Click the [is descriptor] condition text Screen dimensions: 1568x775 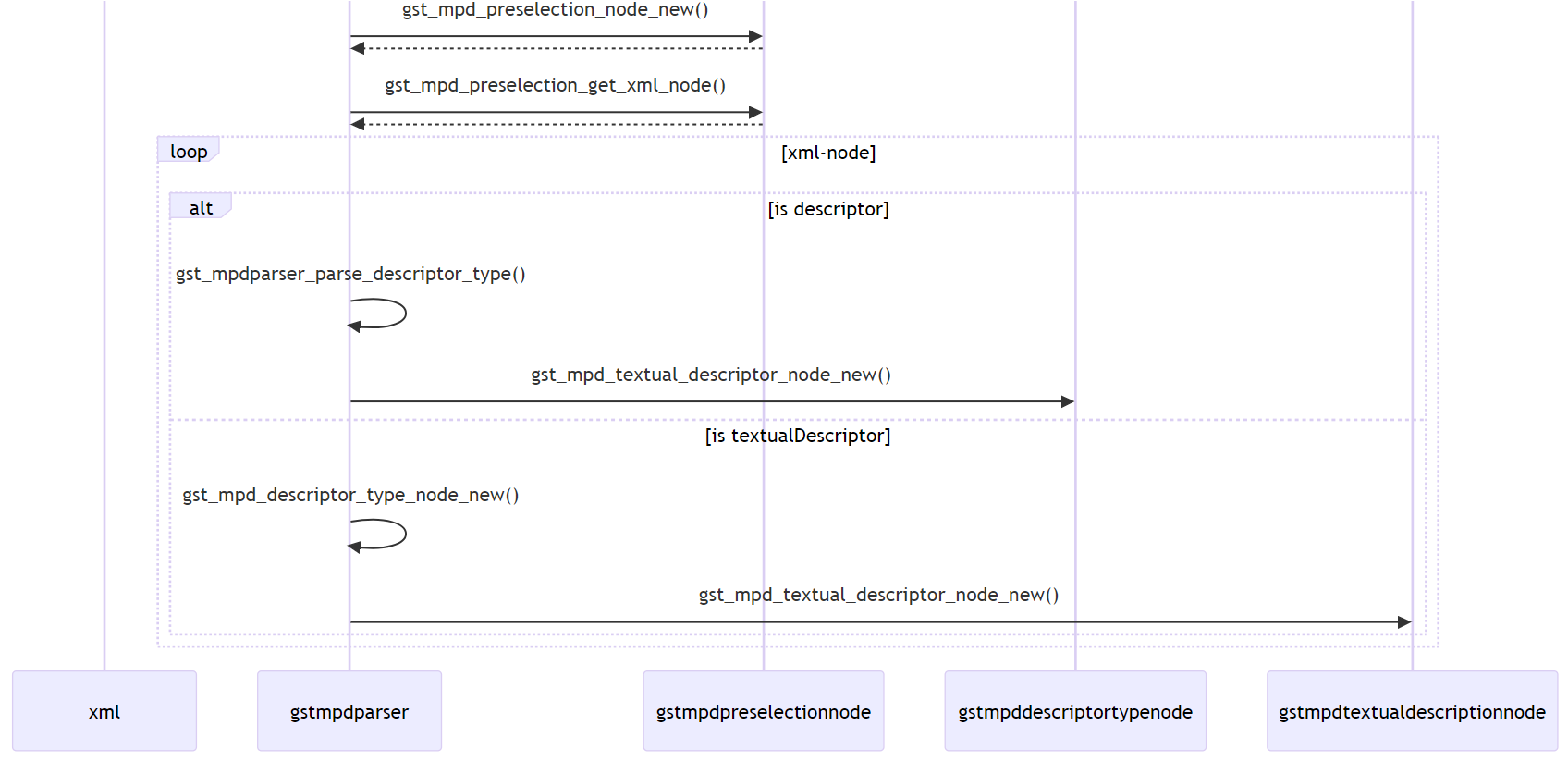tap(828, 209)
